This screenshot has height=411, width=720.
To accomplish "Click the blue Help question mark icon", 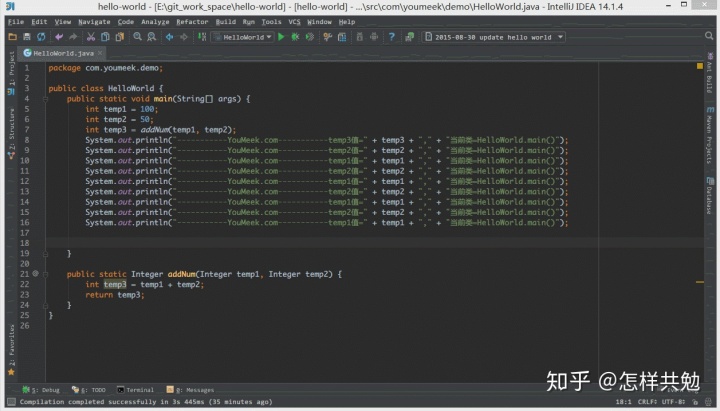I will [392, 37].
